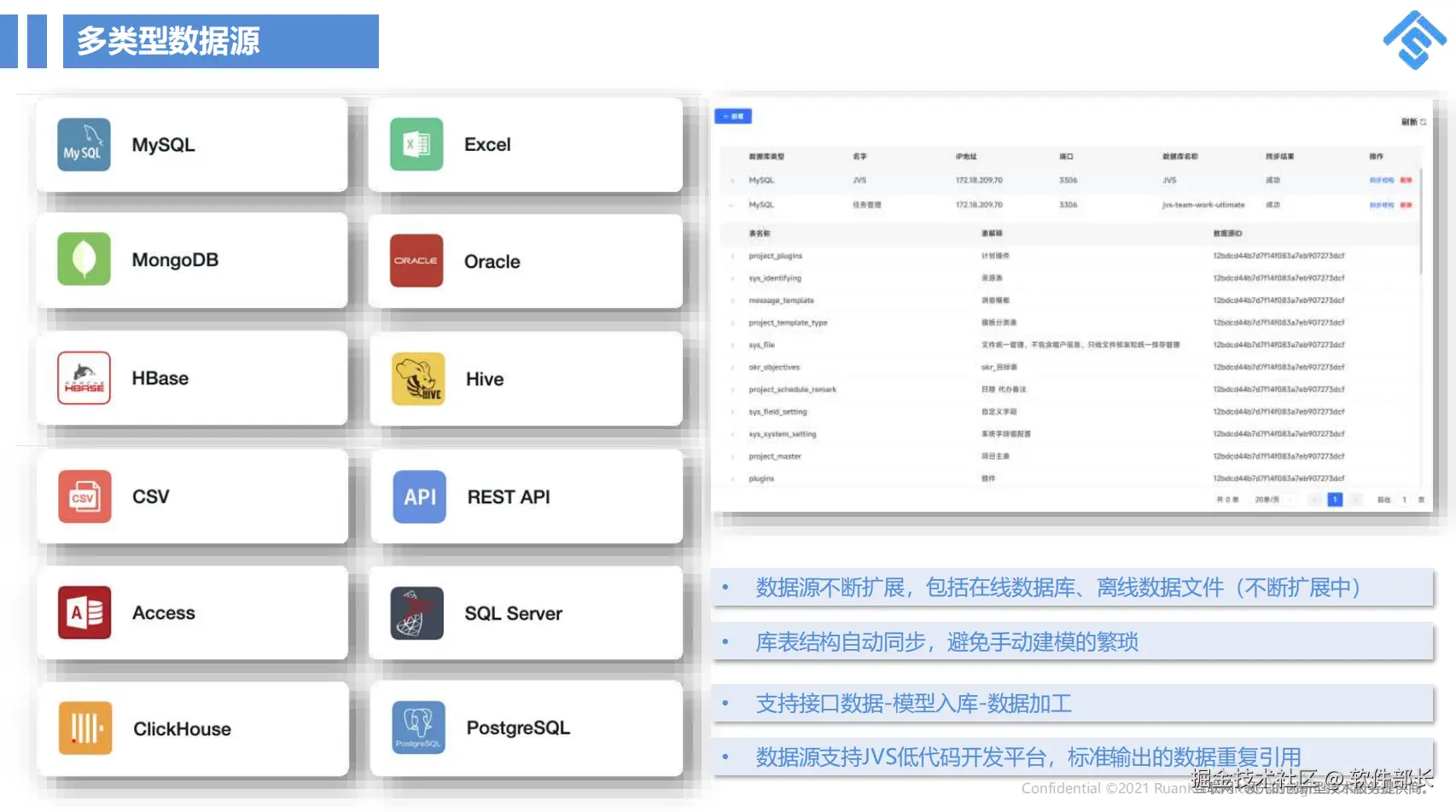The height and width of the screenshot is (812, 1456).
Task: Select the red CSV file icon
Action: point(84,496)
